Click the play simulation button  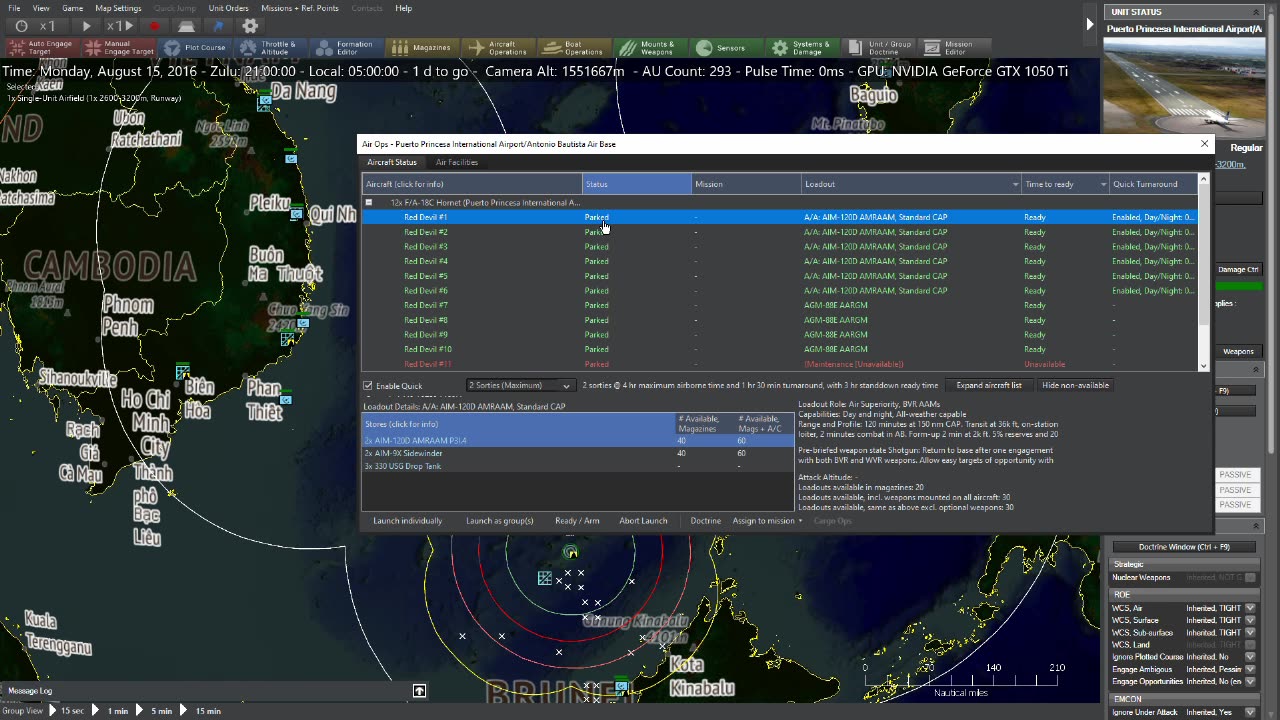pyautogui.click(x=87, y=26)
